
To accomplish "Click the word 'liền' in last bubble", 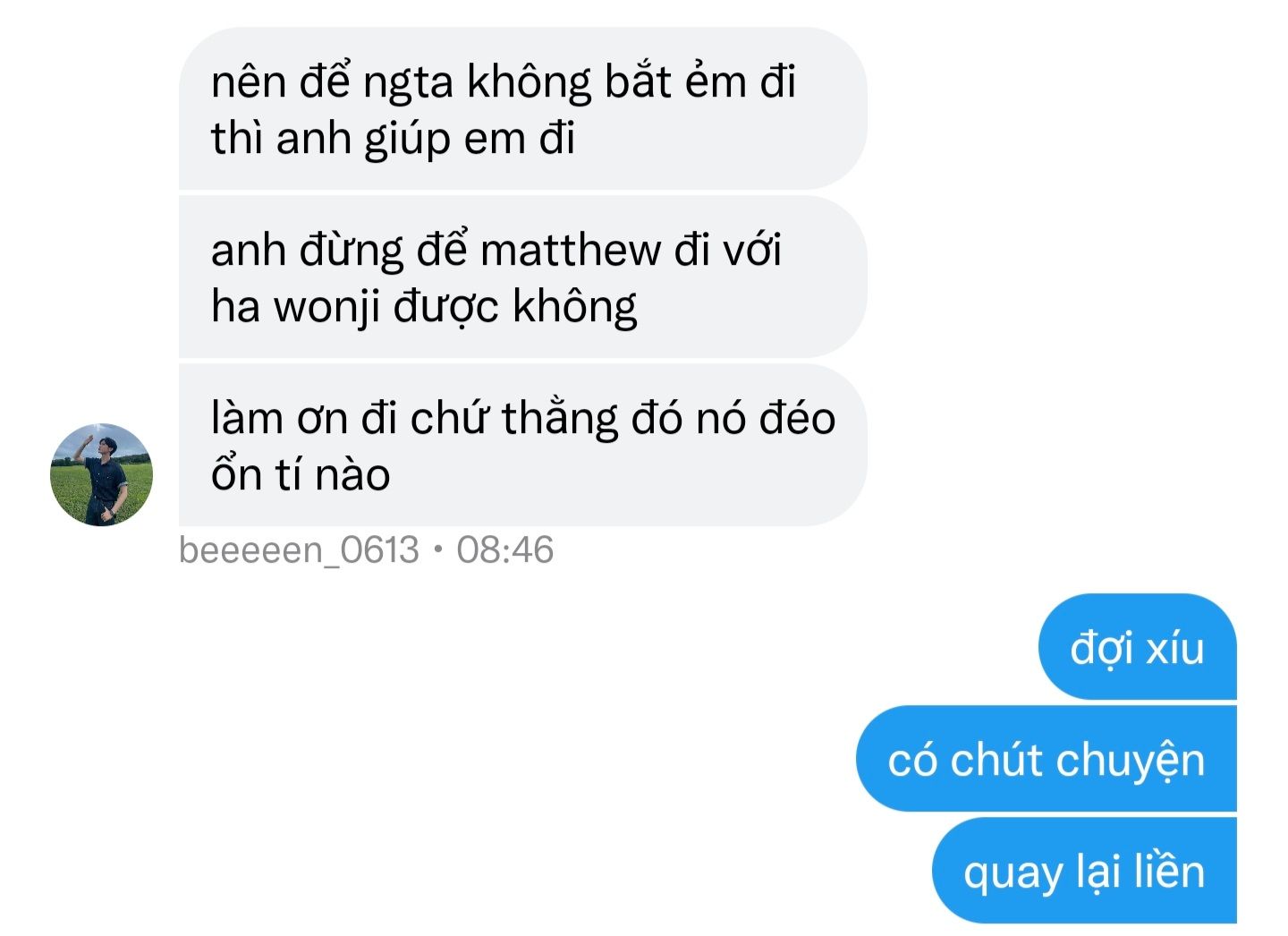I will (x=1169, y=871).
